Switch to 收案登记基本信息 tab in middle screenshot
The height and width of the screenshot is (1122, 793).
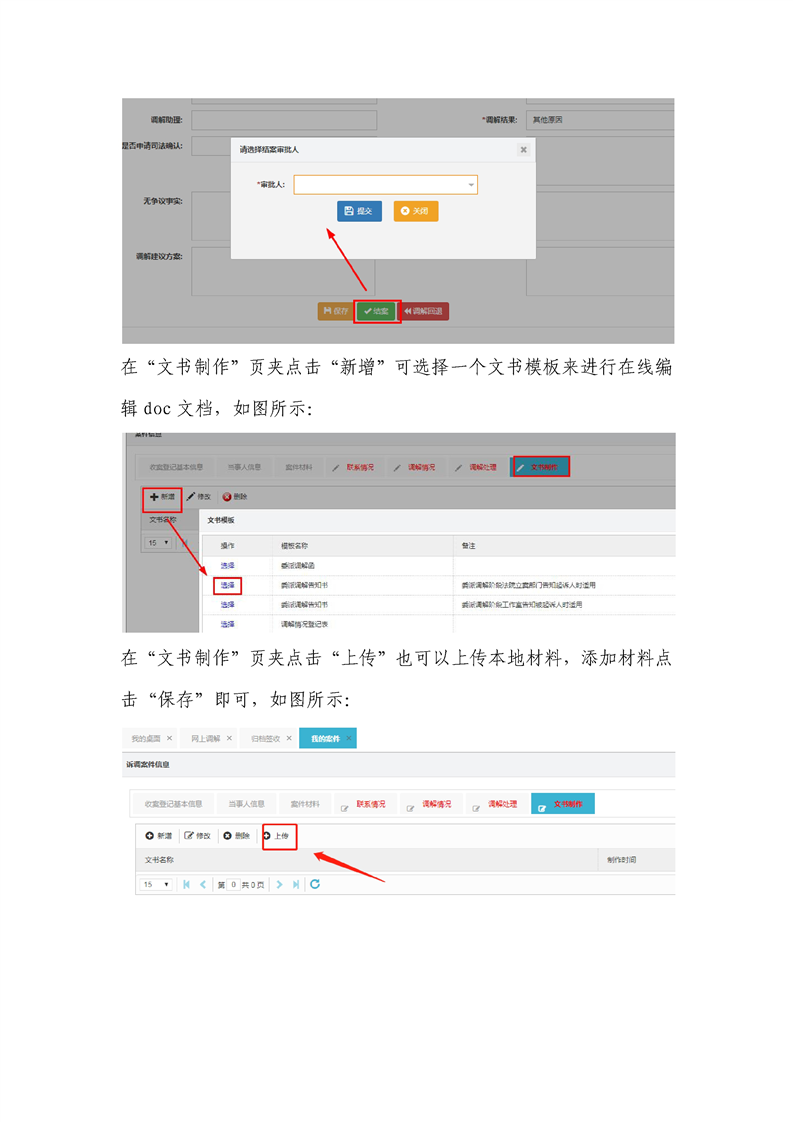pyautogui.click(x=176, y=467)
